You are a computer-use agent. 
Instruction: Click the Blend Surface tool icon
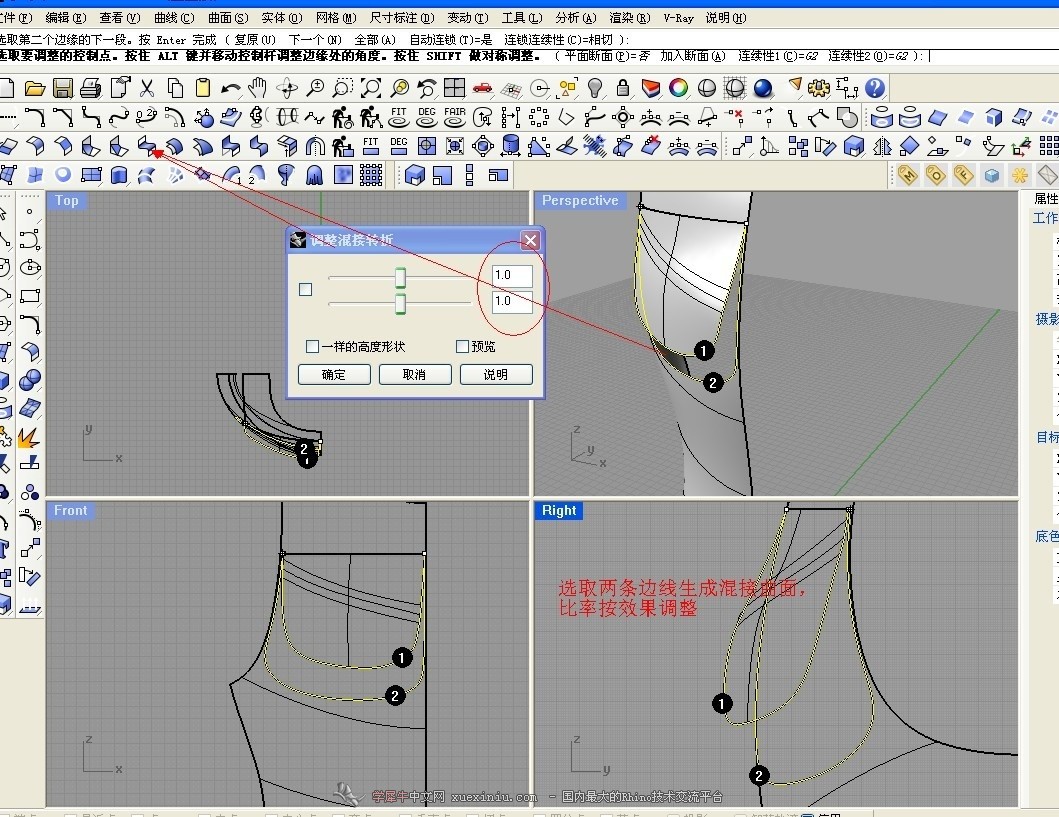point(147,145)
